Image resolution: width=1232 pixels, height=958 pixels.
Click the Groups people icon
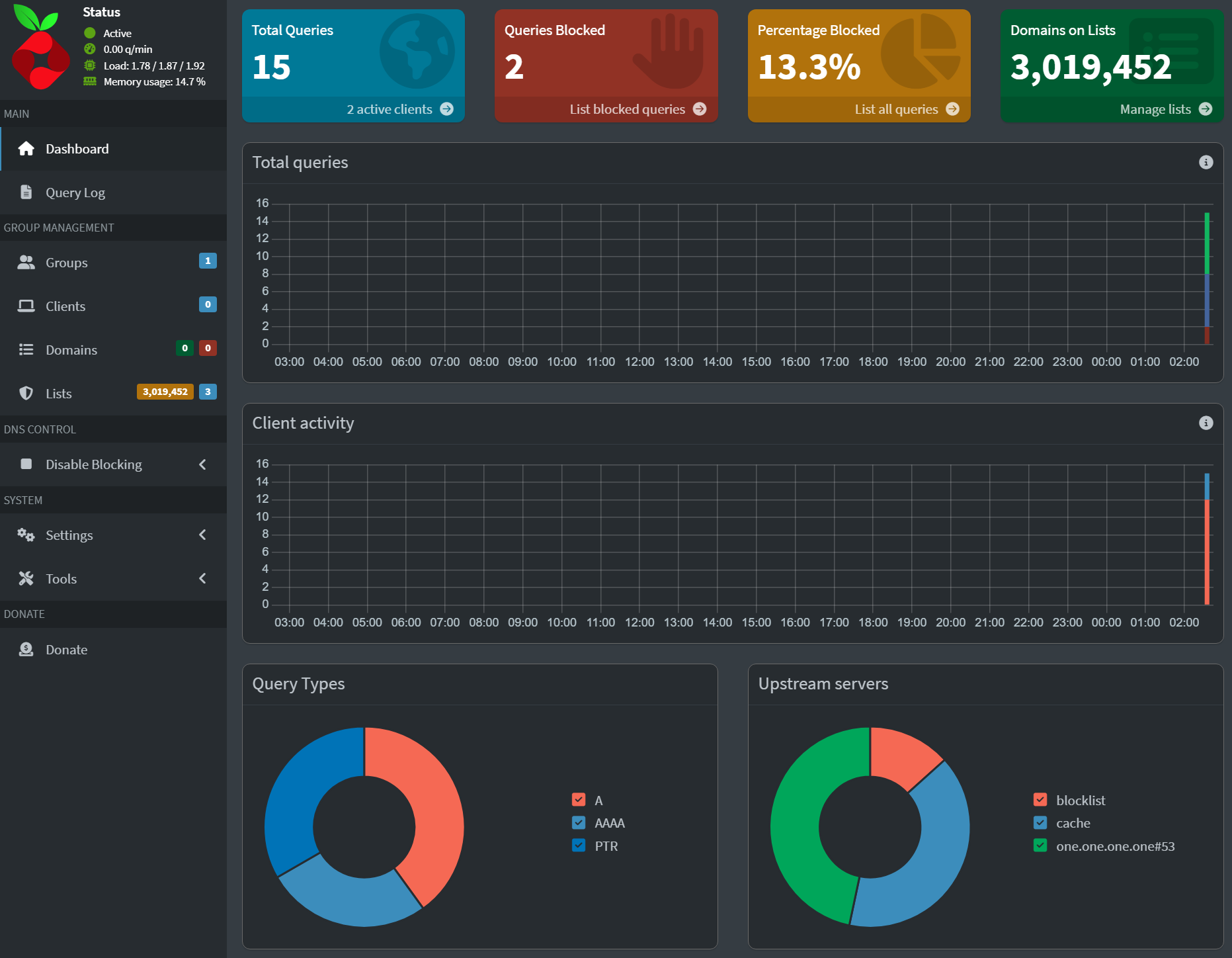coord(26,263)
